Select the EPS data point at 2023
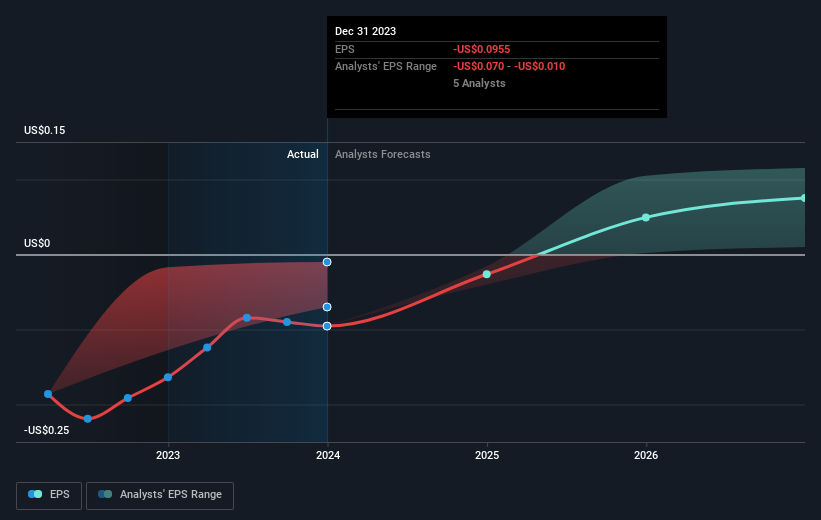This screenshot has height=520, width=821. (168, 377)
